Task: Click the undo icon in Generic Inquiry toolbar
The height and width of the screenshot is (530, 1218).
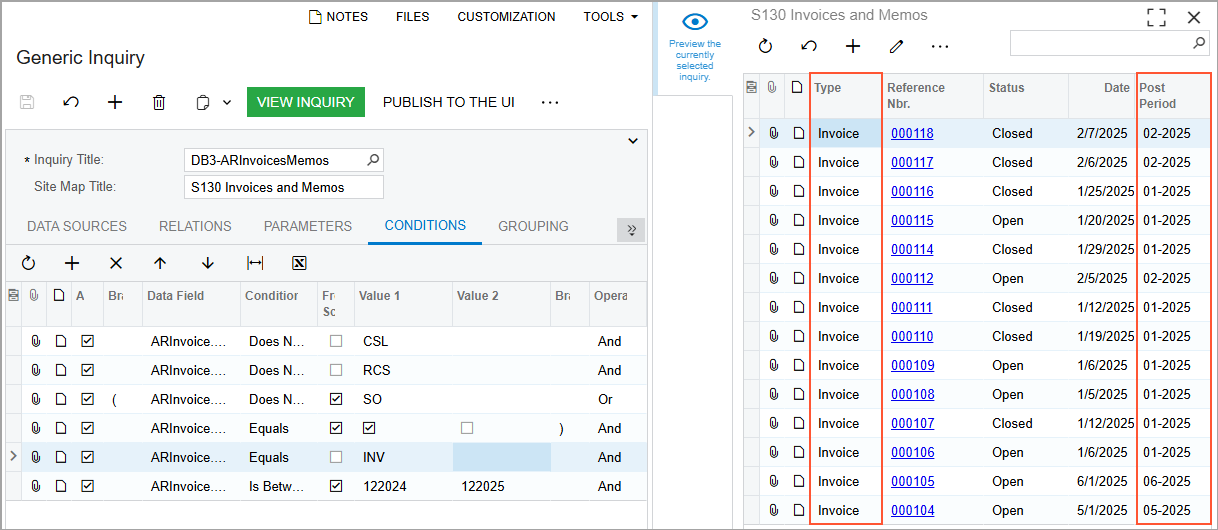Action: [x=71, y=102]
